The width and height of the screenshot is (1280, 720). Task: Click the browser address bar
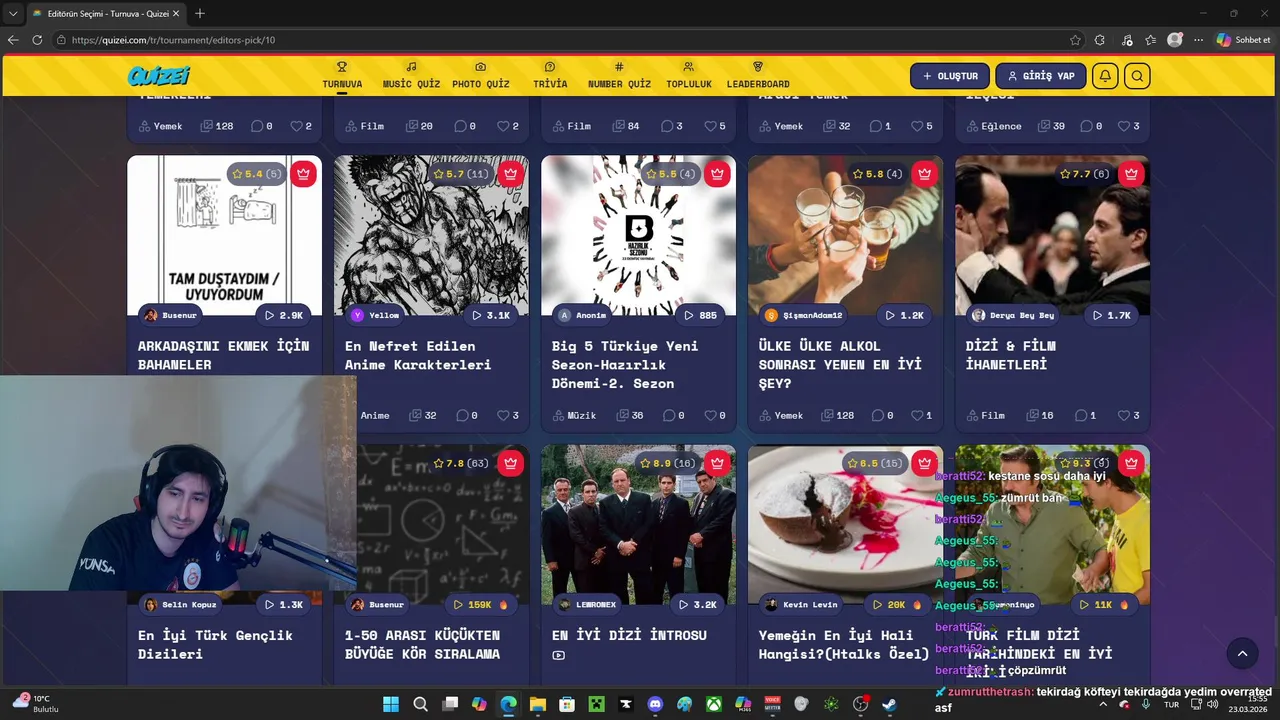560,40
